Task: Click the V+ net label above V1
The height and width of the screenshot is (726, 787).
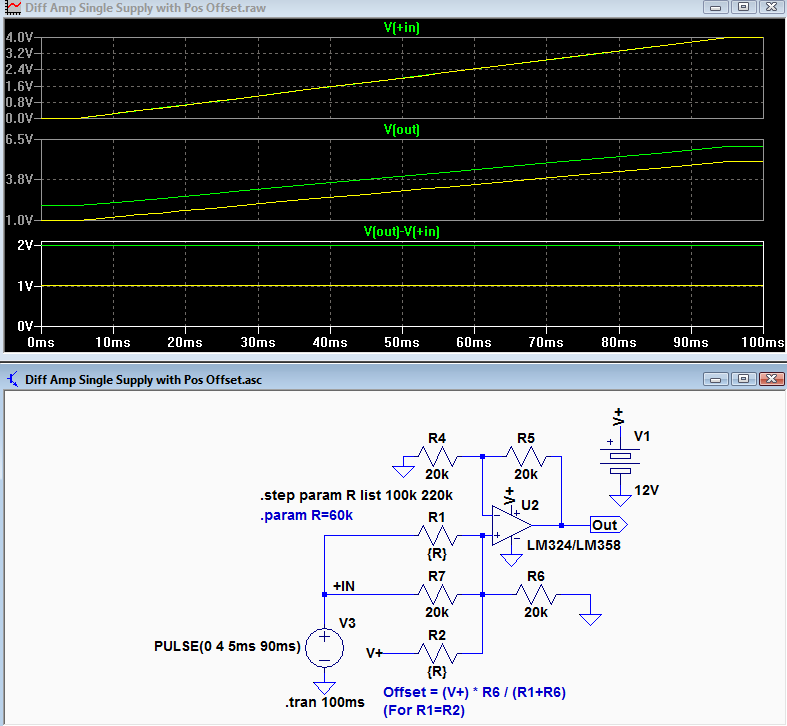Action: pos(618,417)
